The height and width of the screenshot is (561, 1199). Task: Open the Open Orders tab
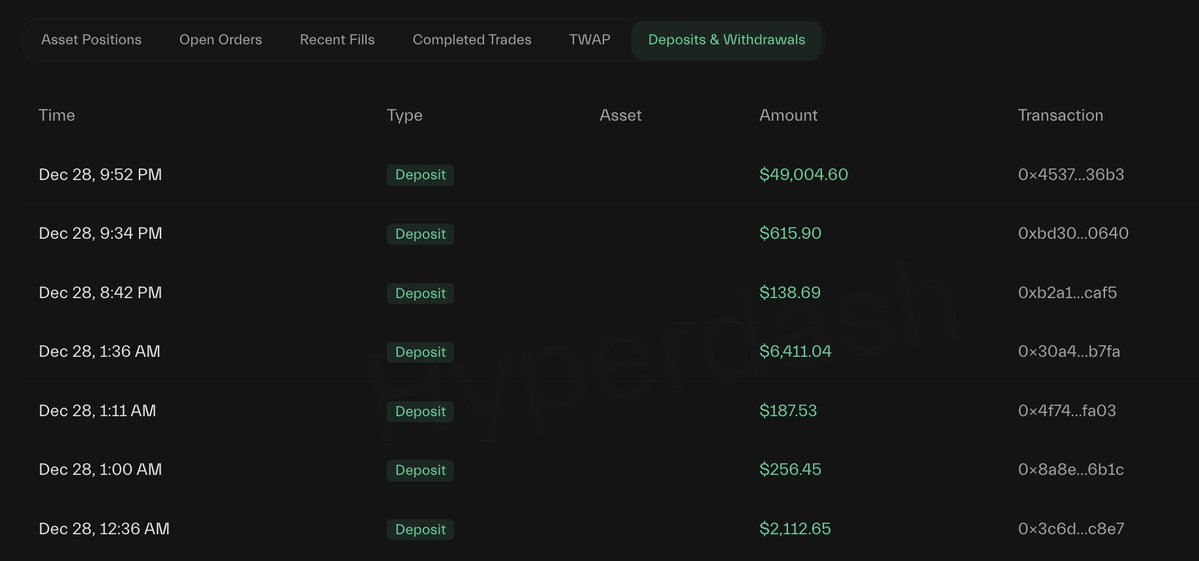tap(220, 40)
